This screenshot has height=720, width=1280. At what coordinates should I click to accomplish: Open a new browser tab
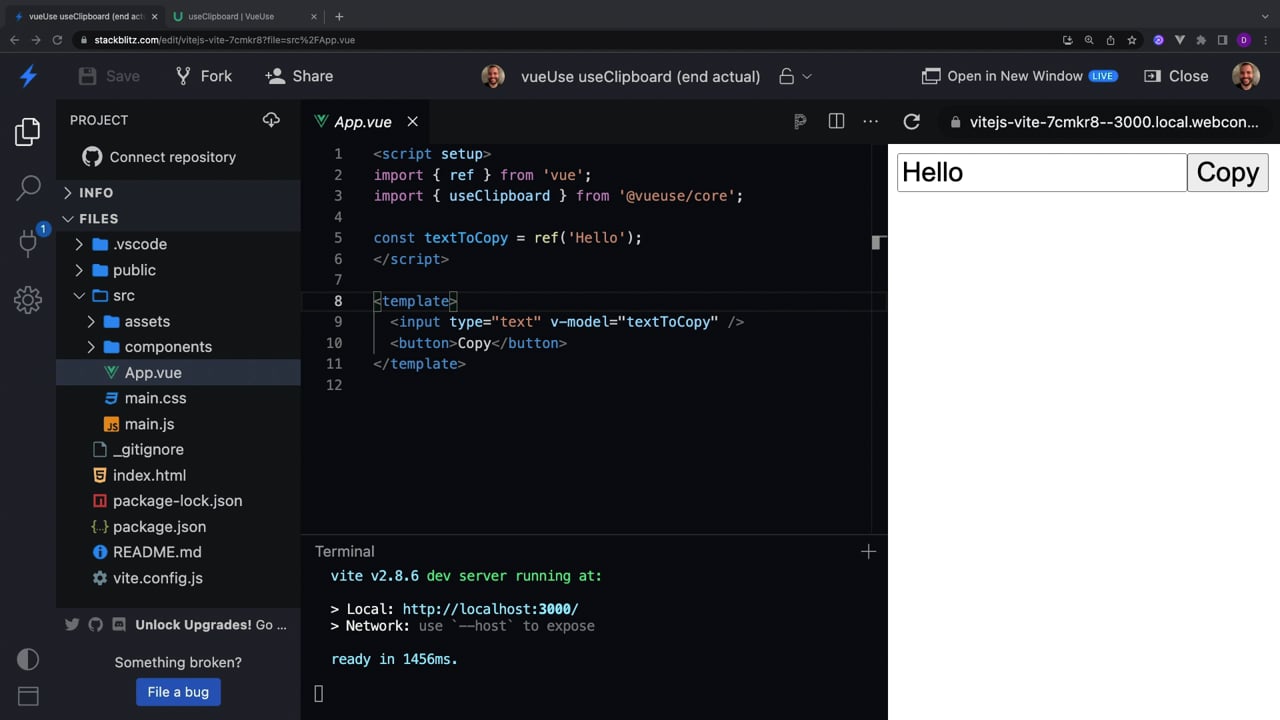339,16
